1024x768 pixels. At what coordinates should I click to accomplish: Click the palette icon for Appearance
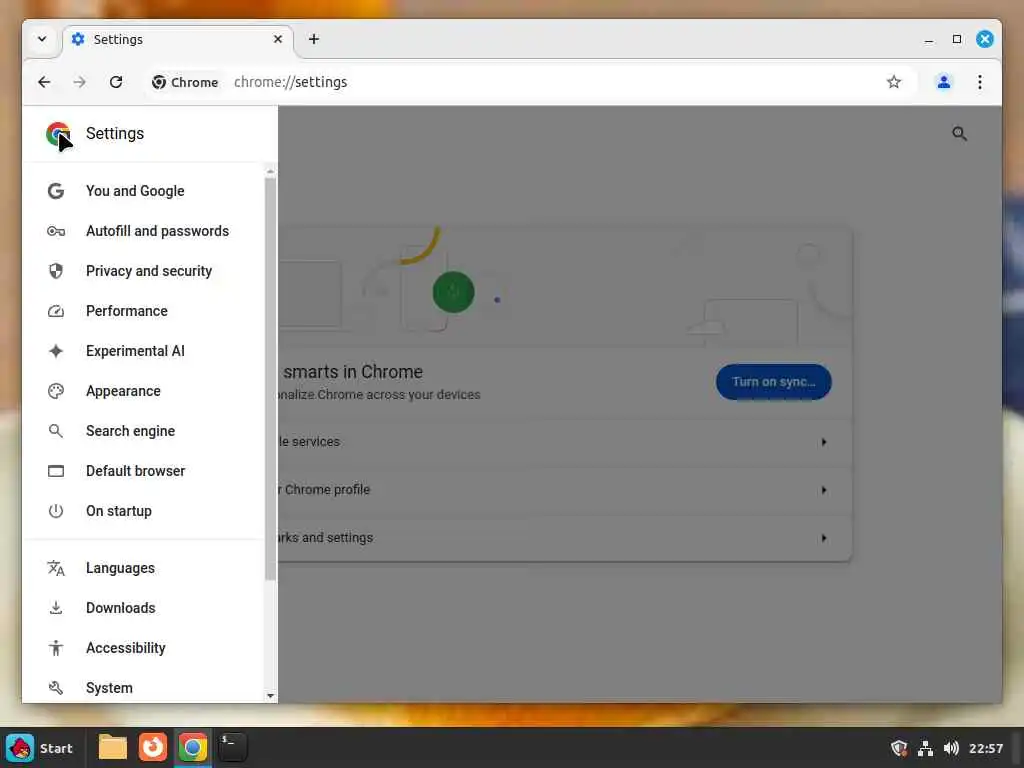pyautogui.click(x=56, y=391)
